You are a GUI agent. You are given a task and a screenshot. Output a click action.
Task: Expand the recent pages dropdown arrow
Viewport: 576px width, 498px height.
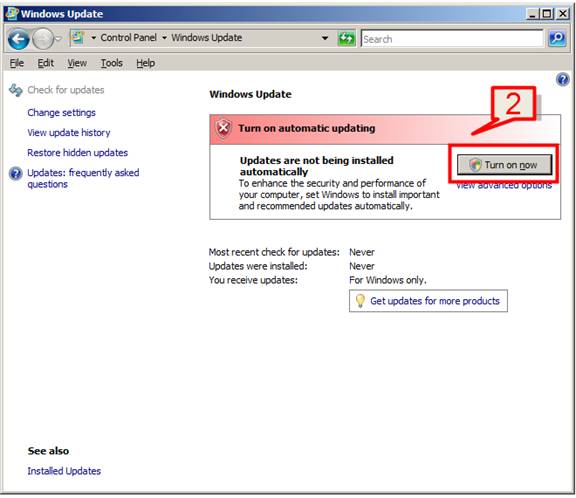click(58, 38)
